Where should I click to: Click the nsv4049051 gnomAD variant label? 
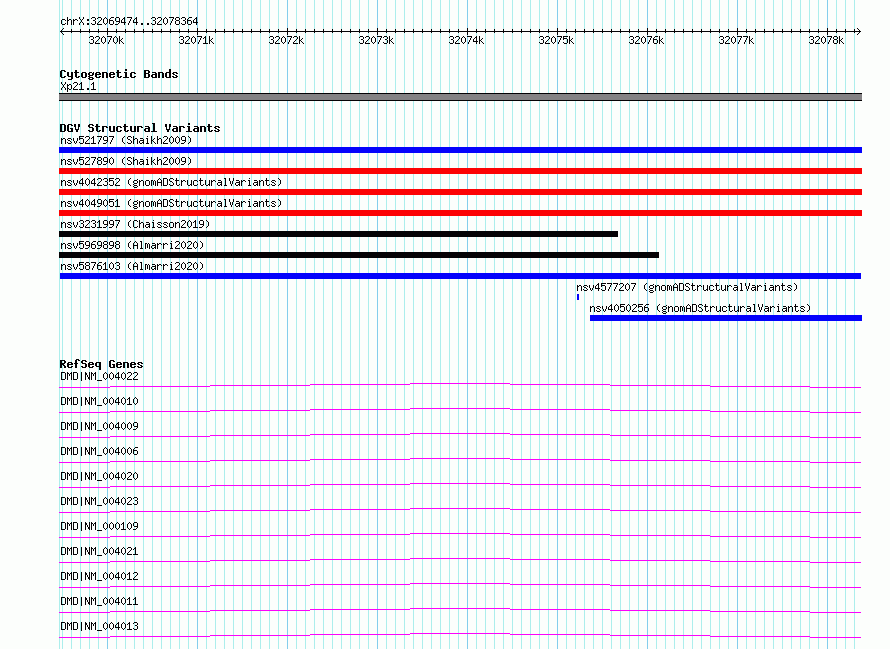tap(171, 203)
